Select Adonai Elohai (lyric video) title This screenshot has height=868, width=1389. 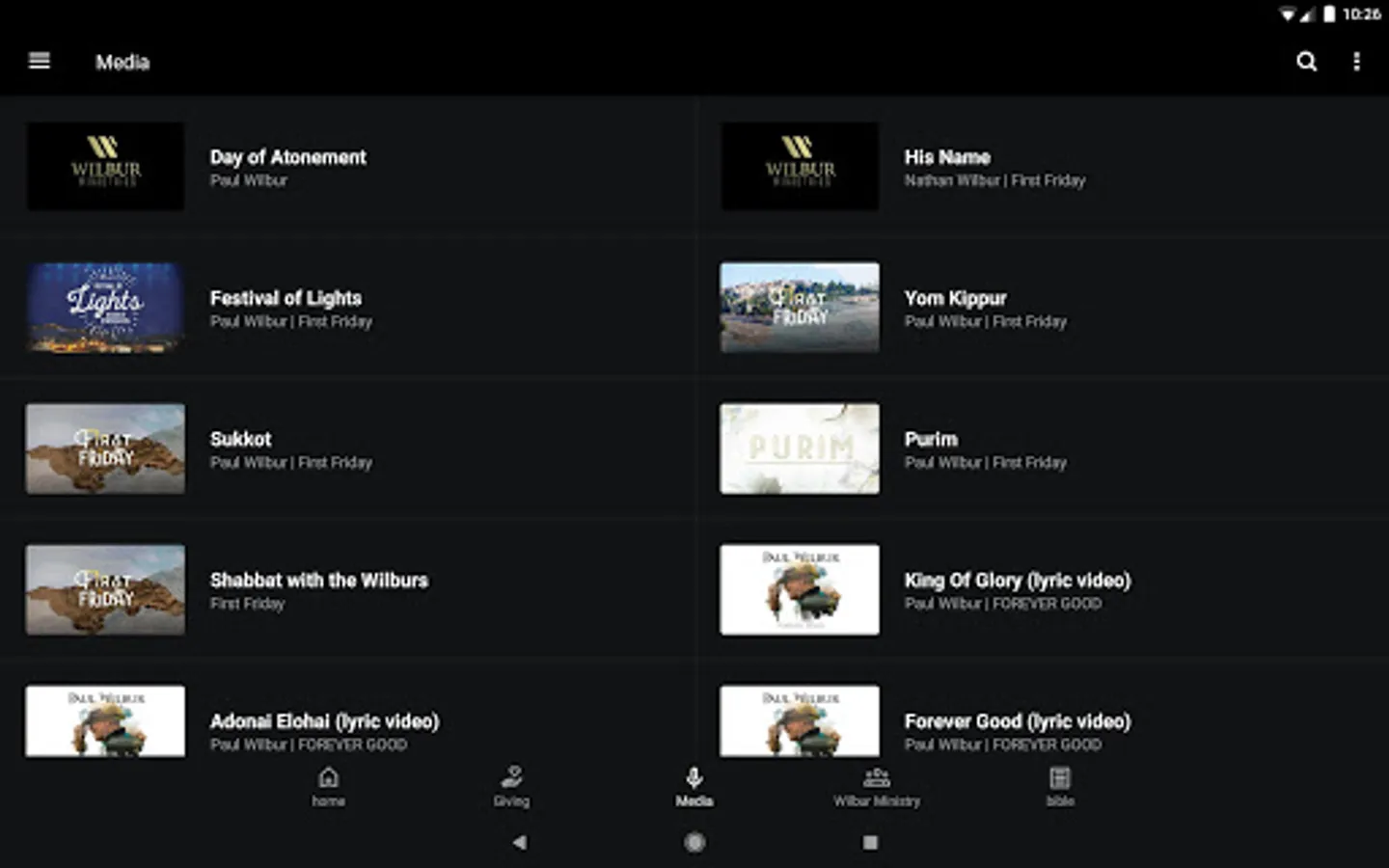(x=324, y=721)
